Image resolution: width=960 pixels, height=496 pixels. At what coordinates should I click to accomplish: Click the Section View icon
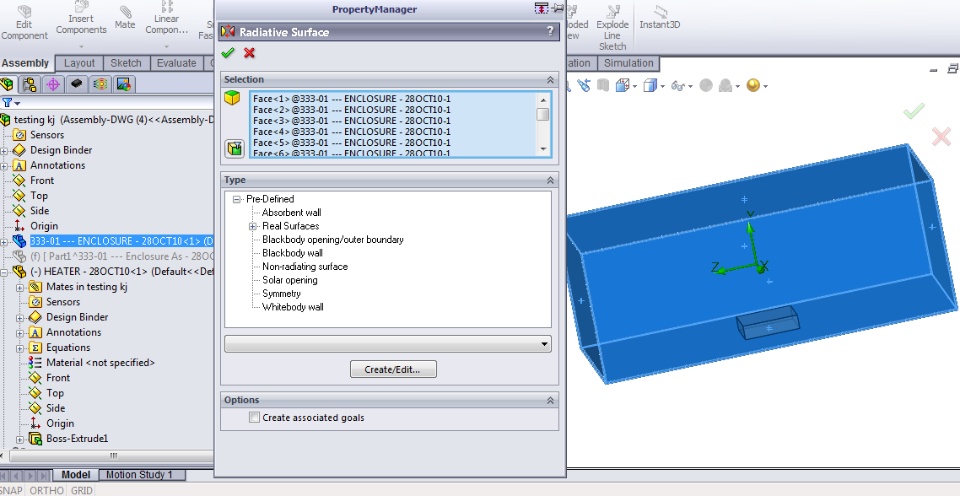(x=603, y=86)
